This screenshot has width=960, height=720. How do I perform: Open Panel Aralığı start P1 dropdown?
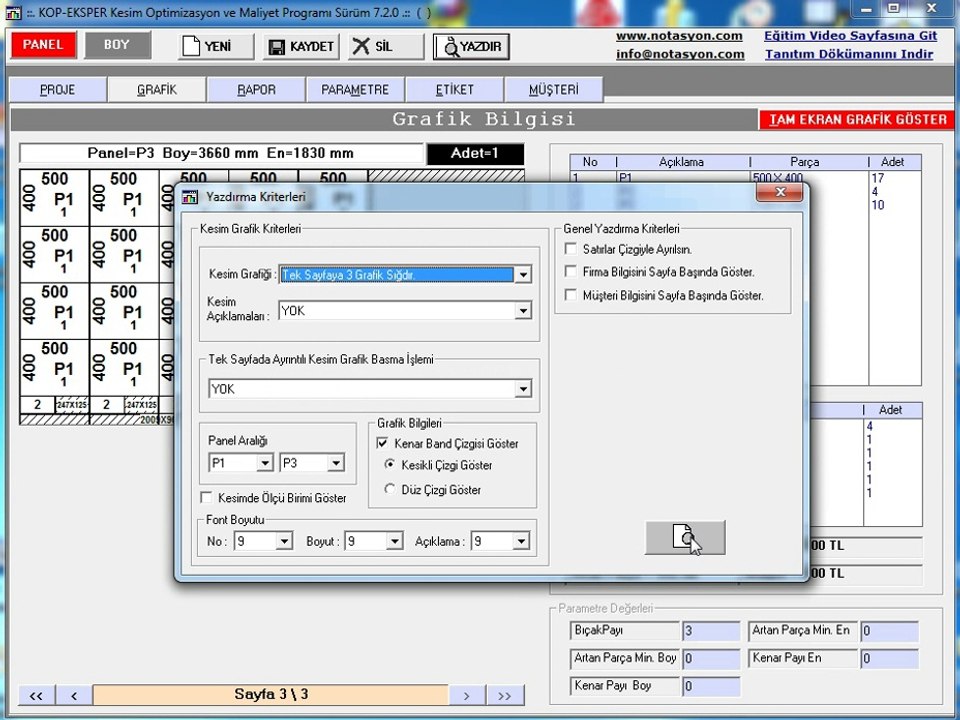264,463
